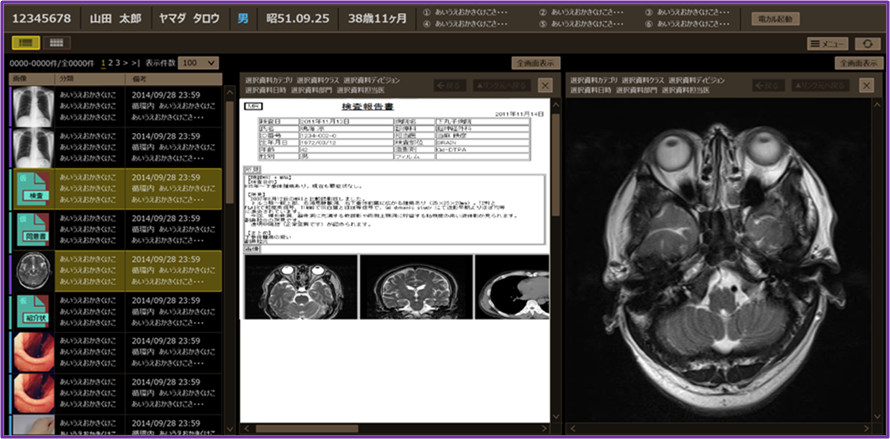This screenshot has width=890, height=439.
Task: Switch to grid thumbnail view
Action: [57, 43]
